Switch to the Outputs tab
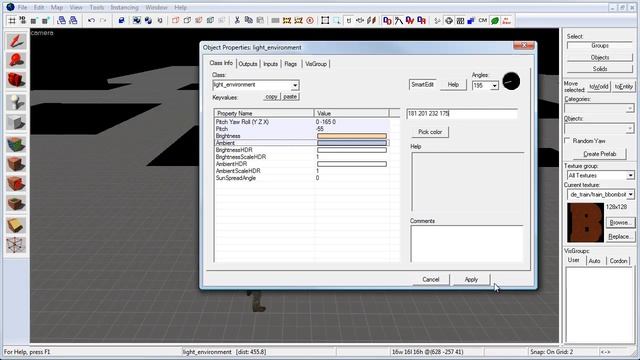This screenshot has width=640, height=360. [248, 64]
